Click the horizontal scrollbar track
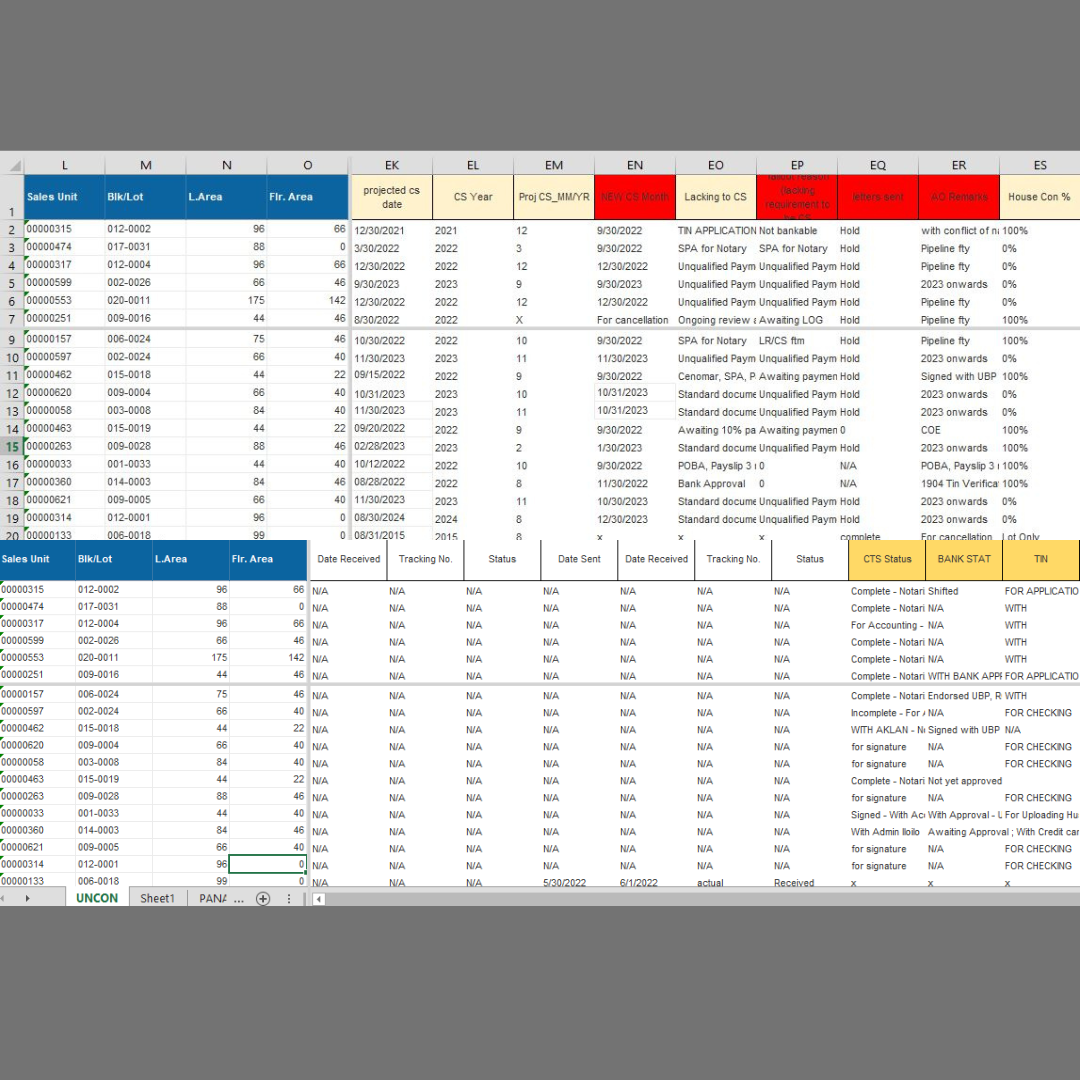The height and width of the screenshot is (1080, 1080). coord(703,899)
